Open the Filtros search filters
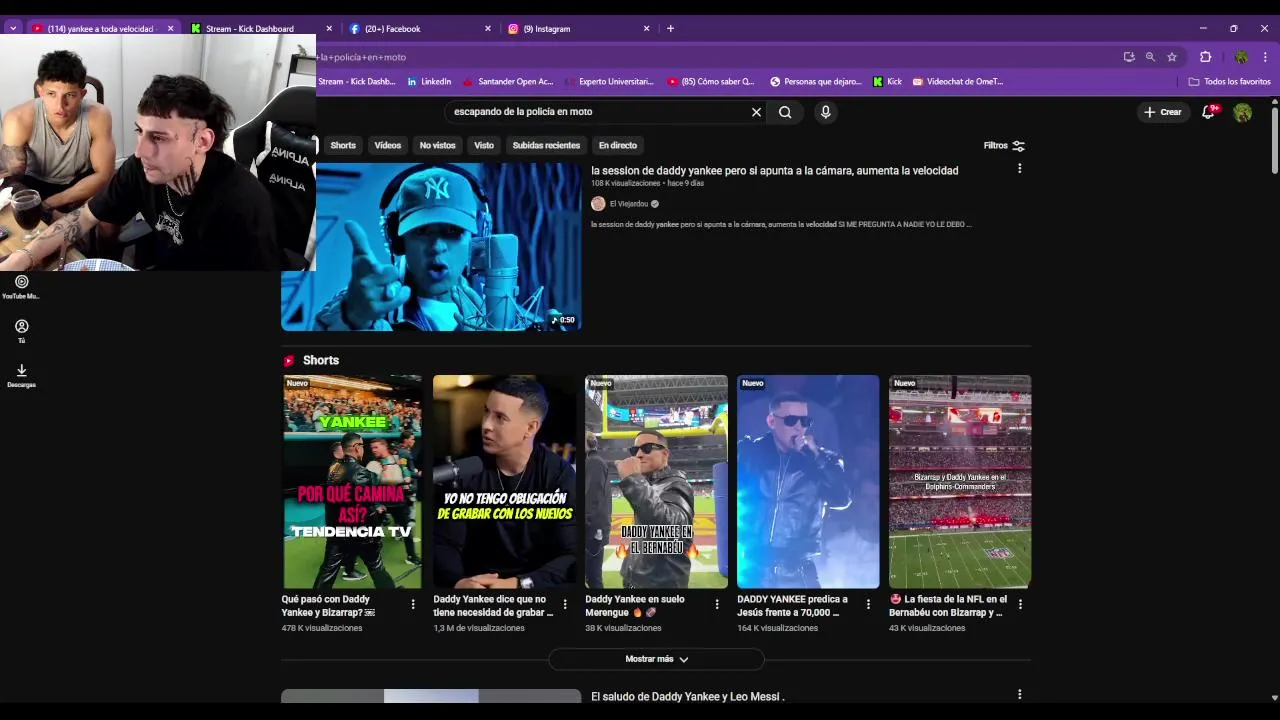This screenshot has height=720, width=1280. pos(1004,145)
